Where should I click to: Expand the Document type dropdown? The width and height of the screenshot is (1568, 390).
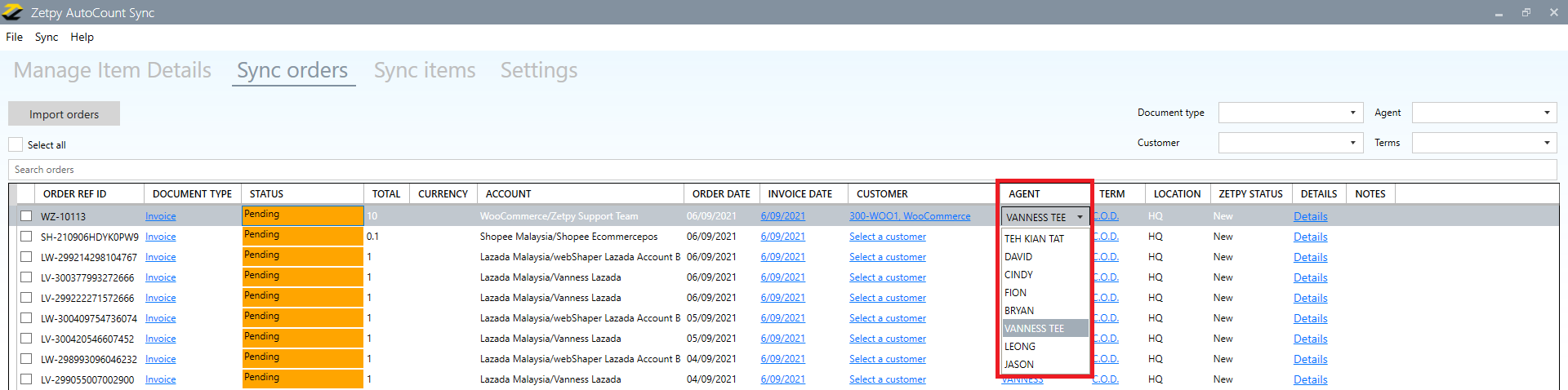pos(1290,113)
